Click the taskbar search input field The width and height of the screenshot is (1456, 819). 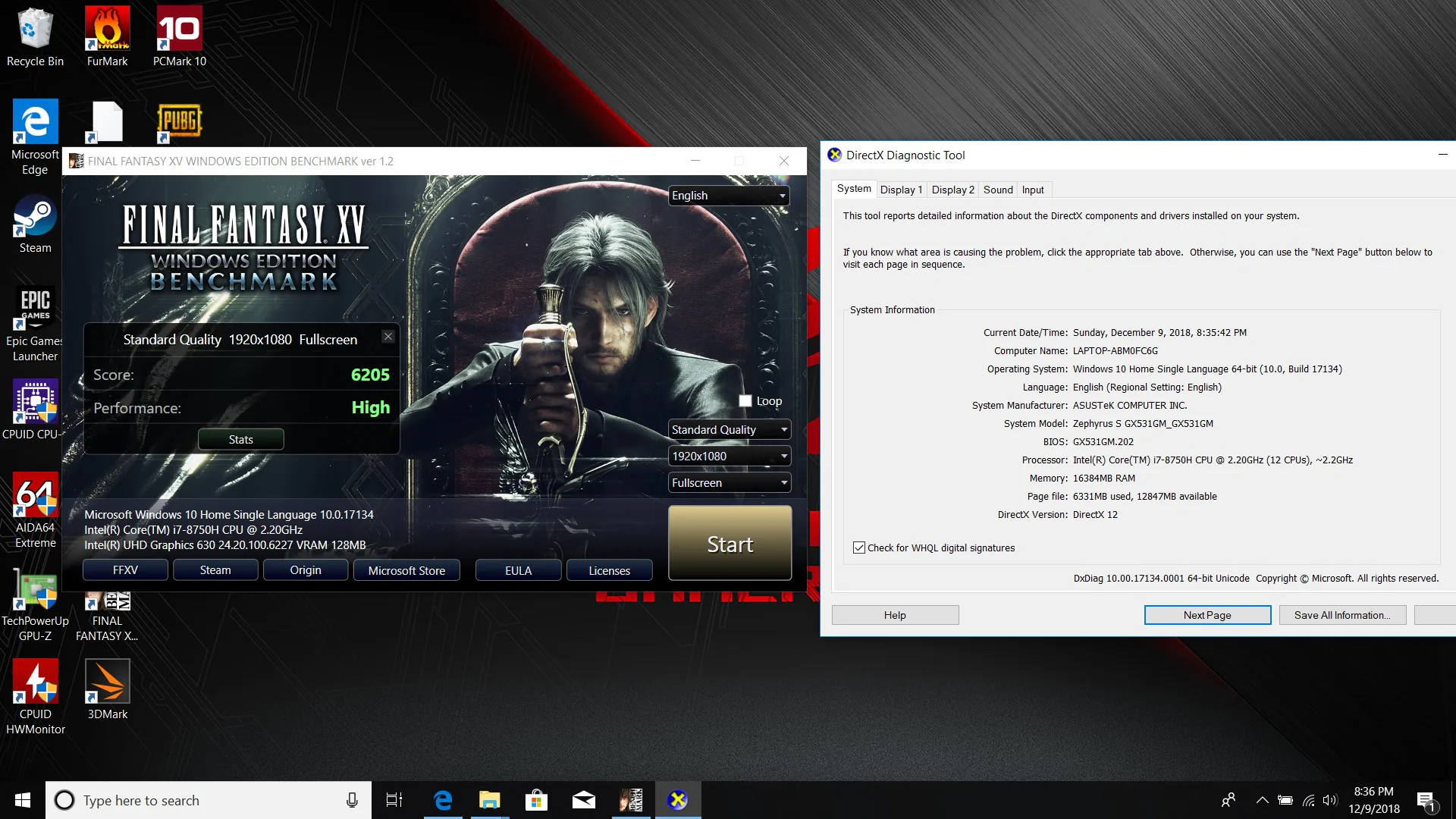(x=209, y=800)
